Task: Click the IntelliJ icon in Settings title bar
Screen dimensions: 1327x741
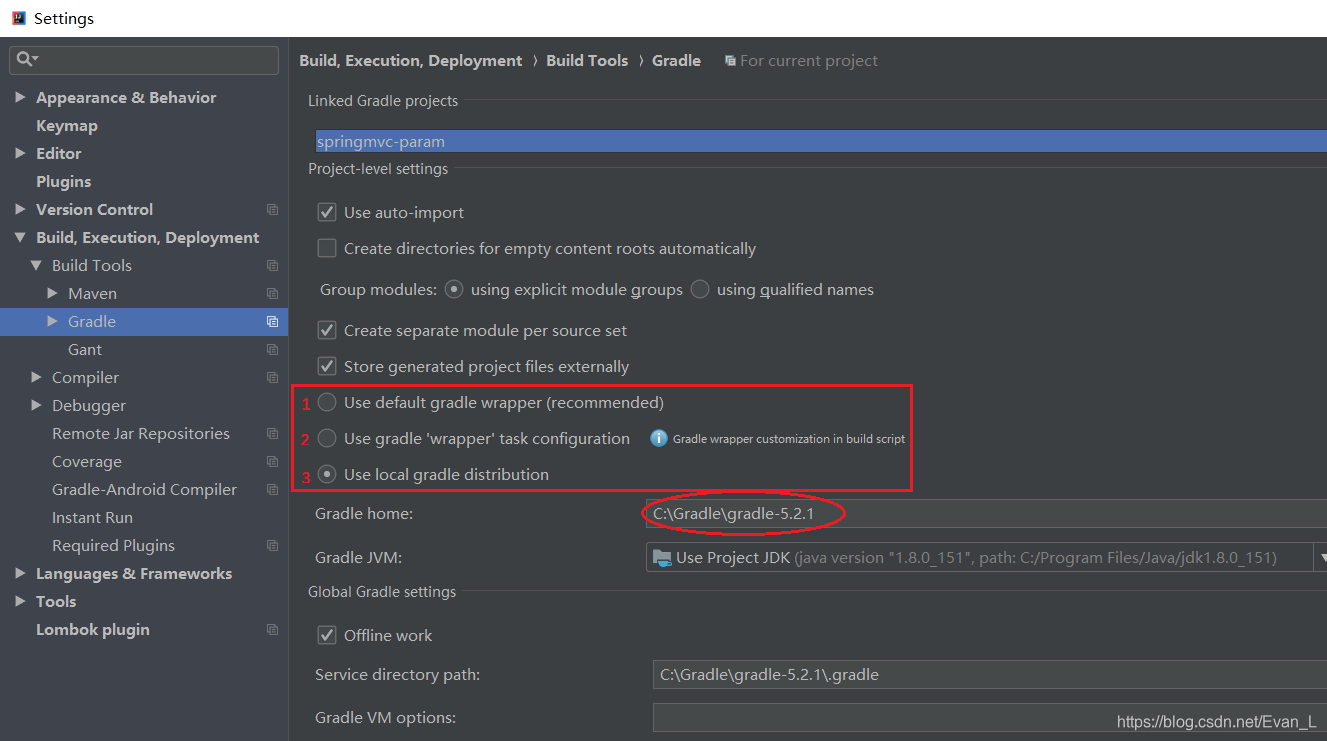Action: point(18,18)
